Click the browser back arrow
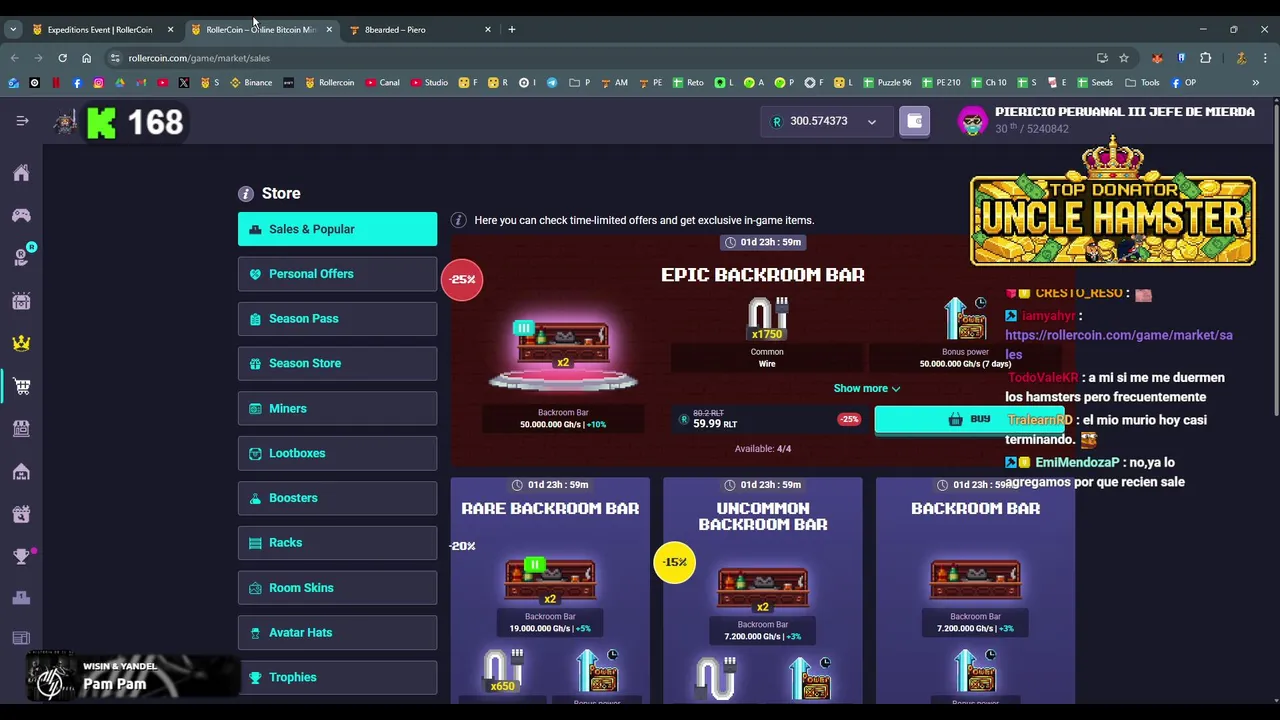 pyautogui.click(x=14, y=58)
